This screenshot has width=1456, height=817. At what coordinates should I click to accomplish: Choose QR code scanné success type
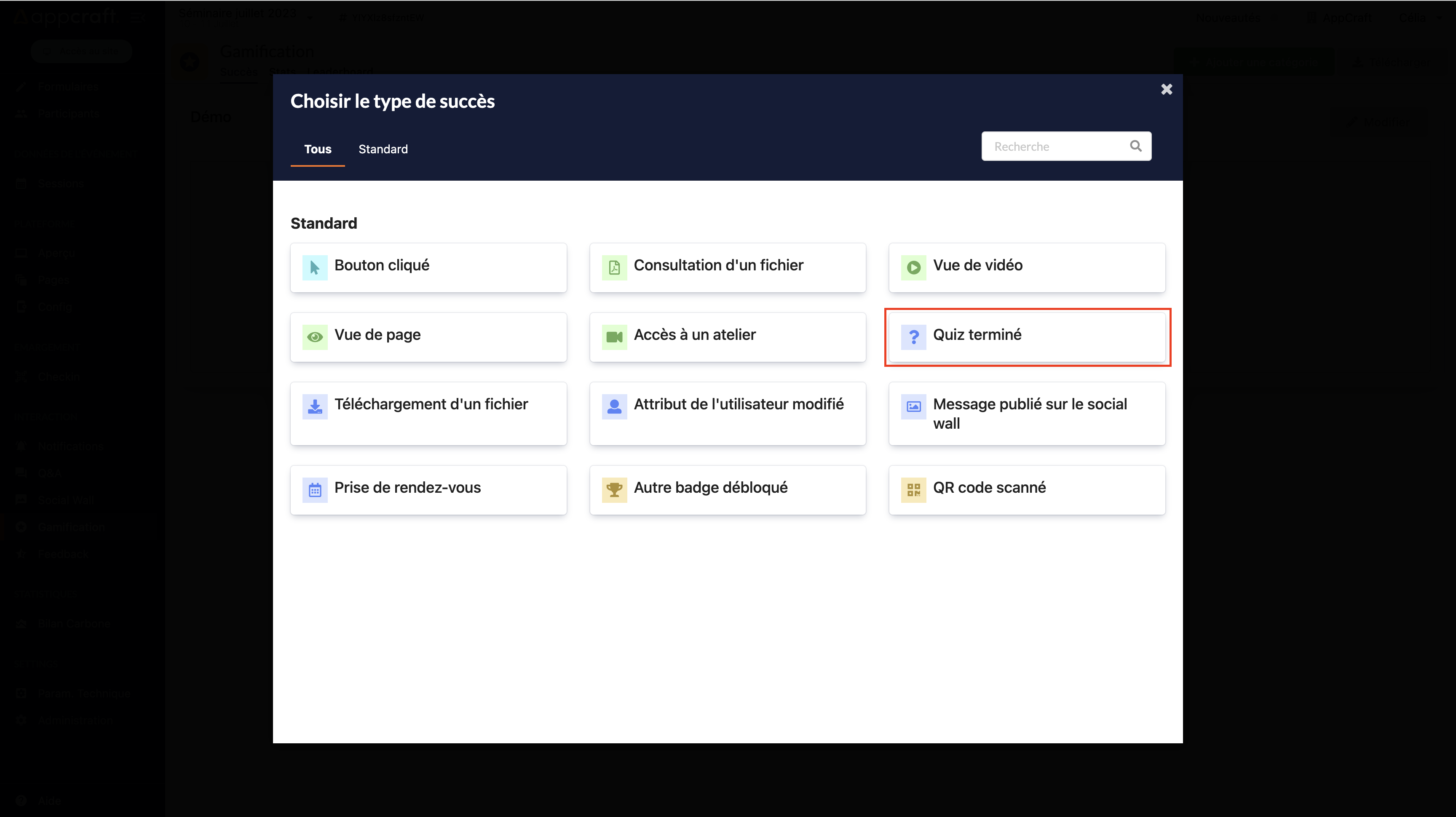click(x=1027, y=490)
